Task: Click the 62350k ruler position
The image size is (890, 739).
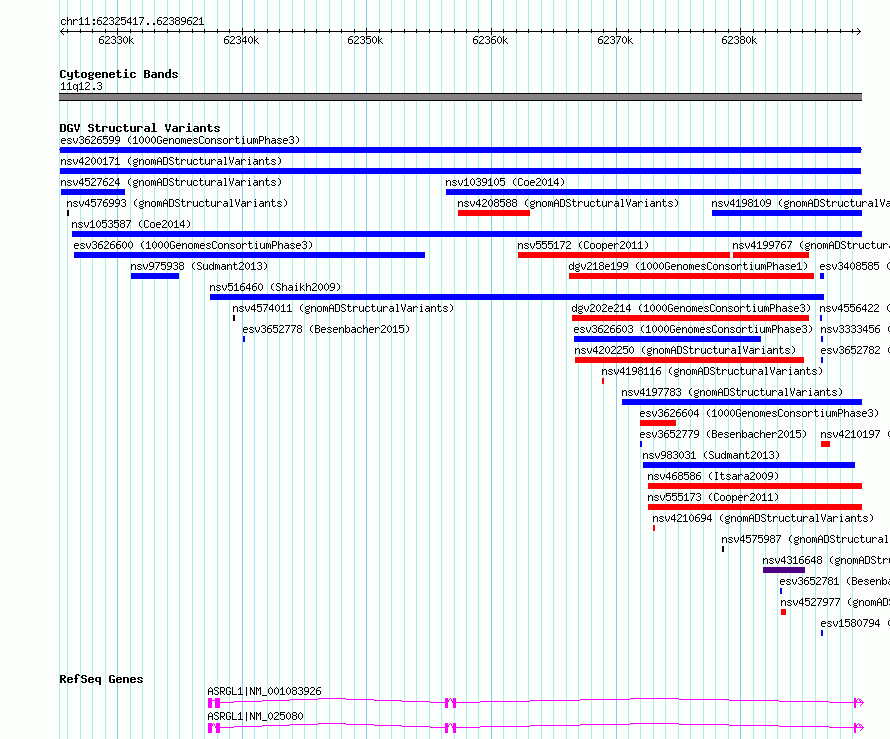Action: [365, 40]
